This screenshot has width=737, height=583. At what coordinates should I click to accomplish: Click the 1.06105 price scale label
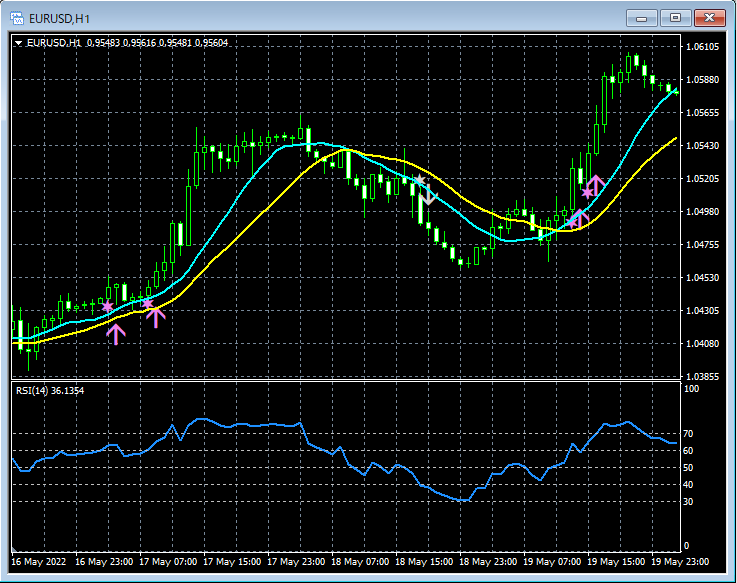[703, 47]
